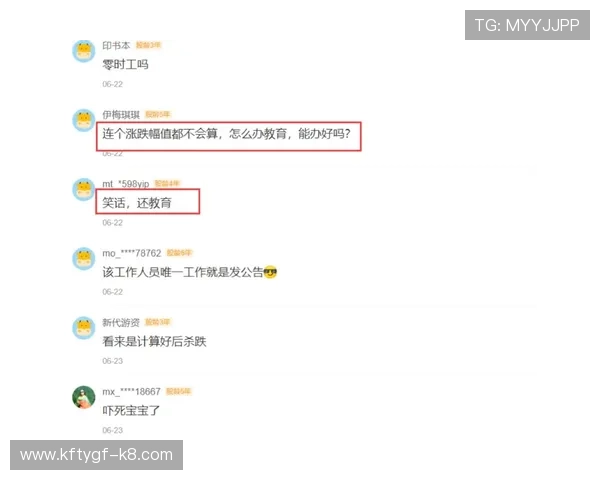
Task: Click mx_****18667's photo avatar
Action: (x=84, y=397)
